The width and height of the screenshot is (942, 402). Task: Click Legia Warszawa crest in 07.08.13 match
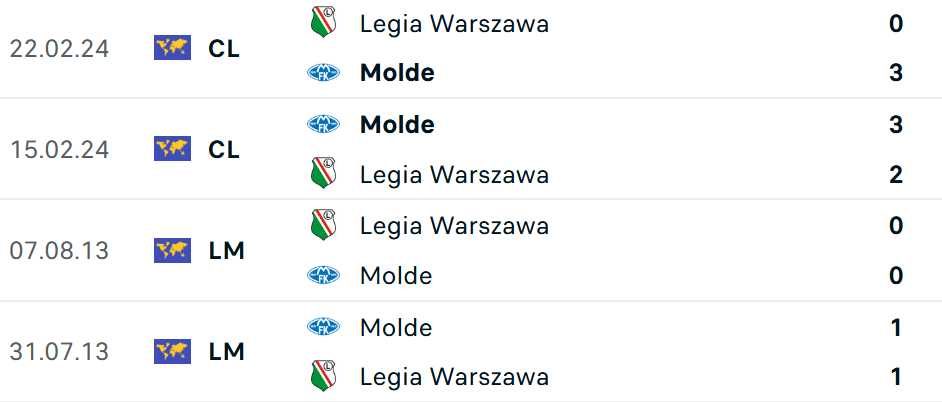324,225
